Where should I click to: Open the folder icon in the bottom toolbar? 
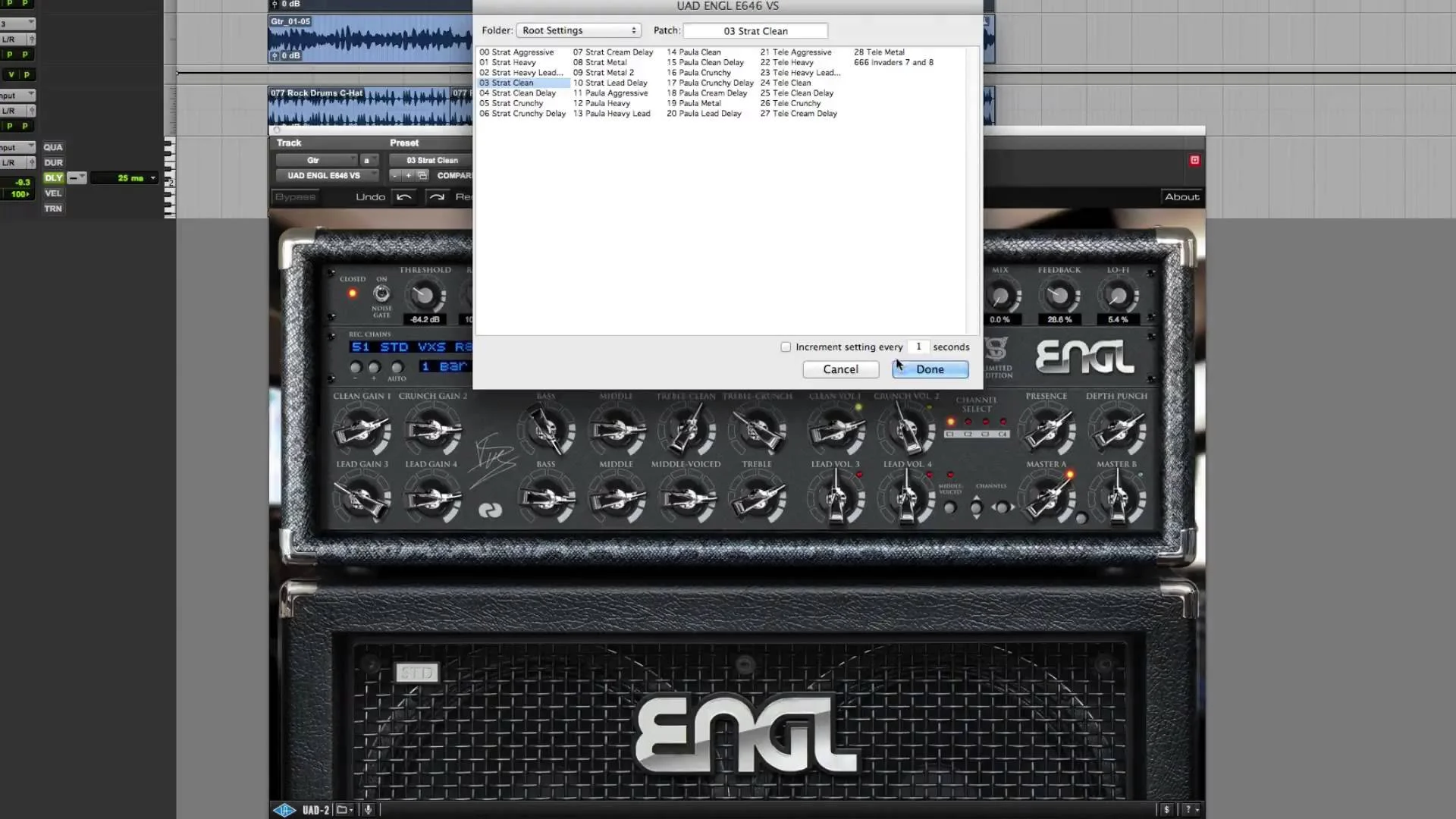[x=343, y=809]
